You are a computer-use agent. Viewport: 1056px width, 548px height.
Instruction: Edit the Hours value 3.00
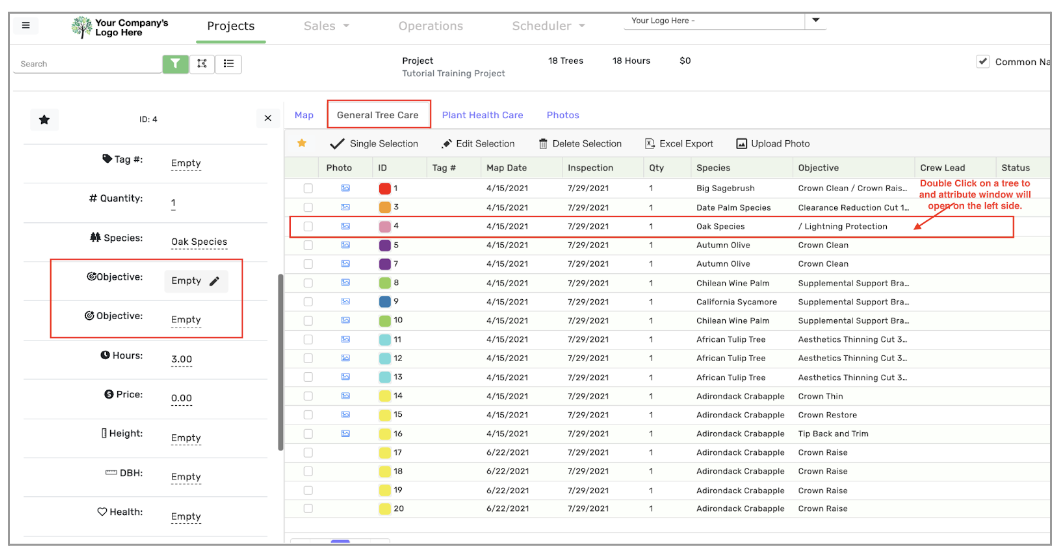[181, 359]
